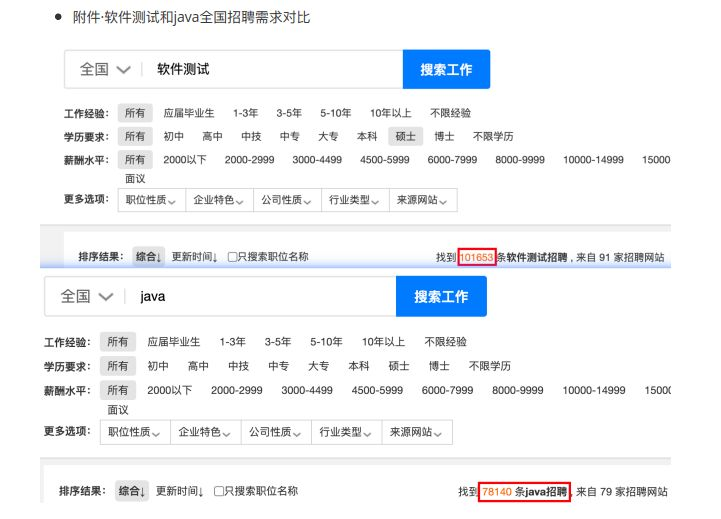
Task: Select 1-3年 experience in java filters
Action: 233,342
